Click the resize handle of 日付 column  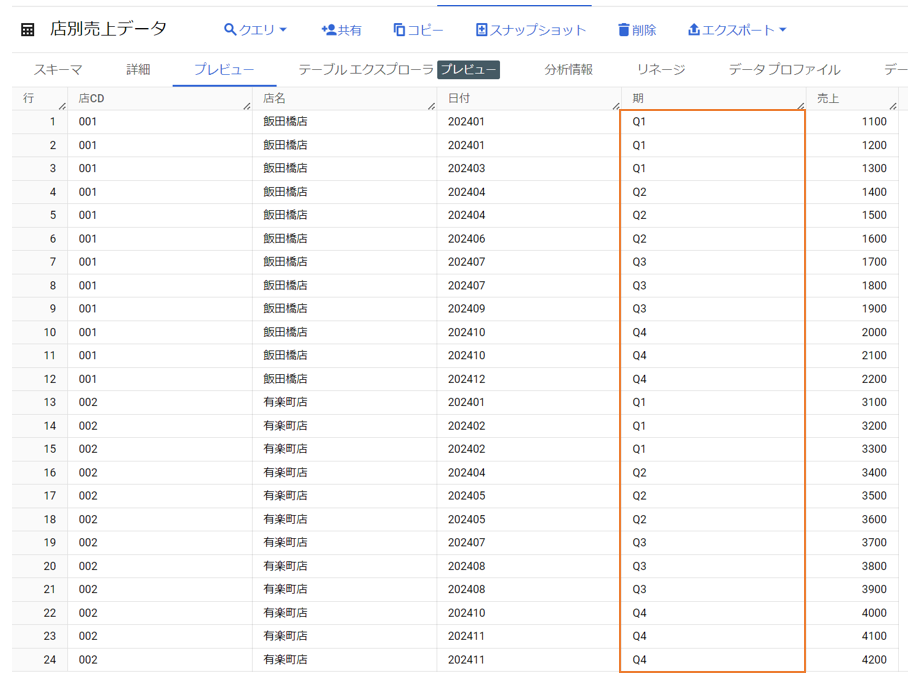[616, 106]
